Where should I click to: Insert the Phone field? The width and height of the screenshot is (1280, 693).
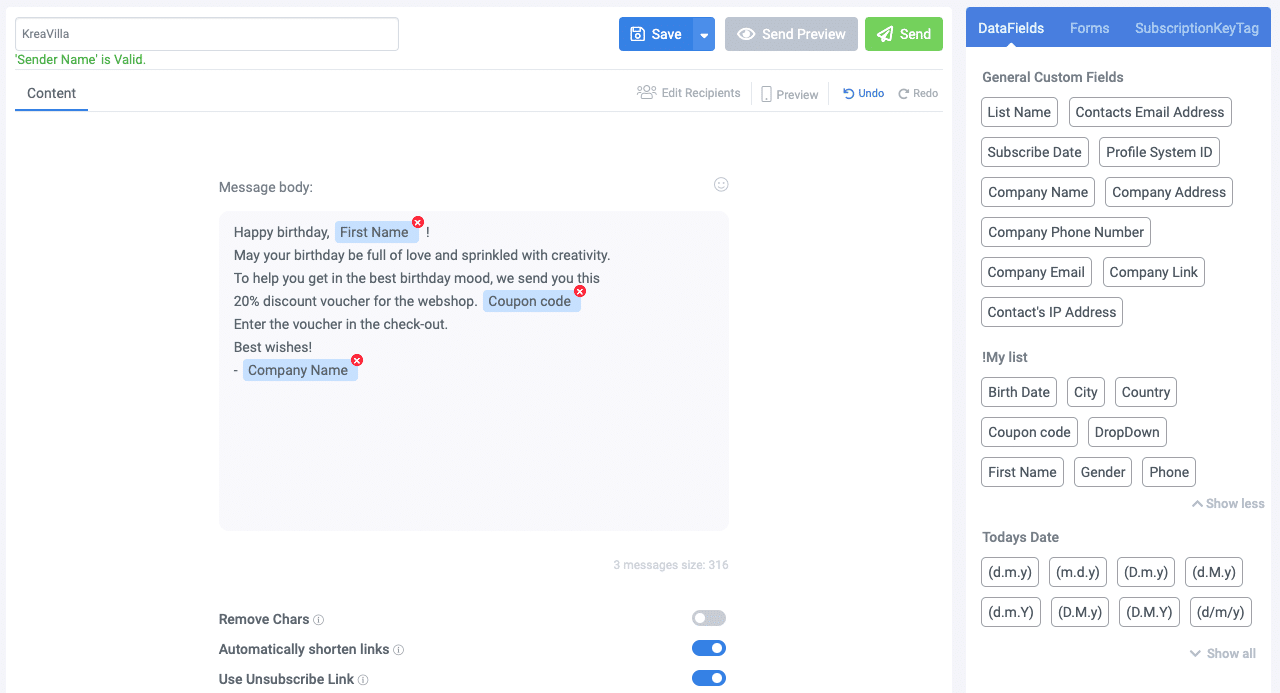(1169, 472)
